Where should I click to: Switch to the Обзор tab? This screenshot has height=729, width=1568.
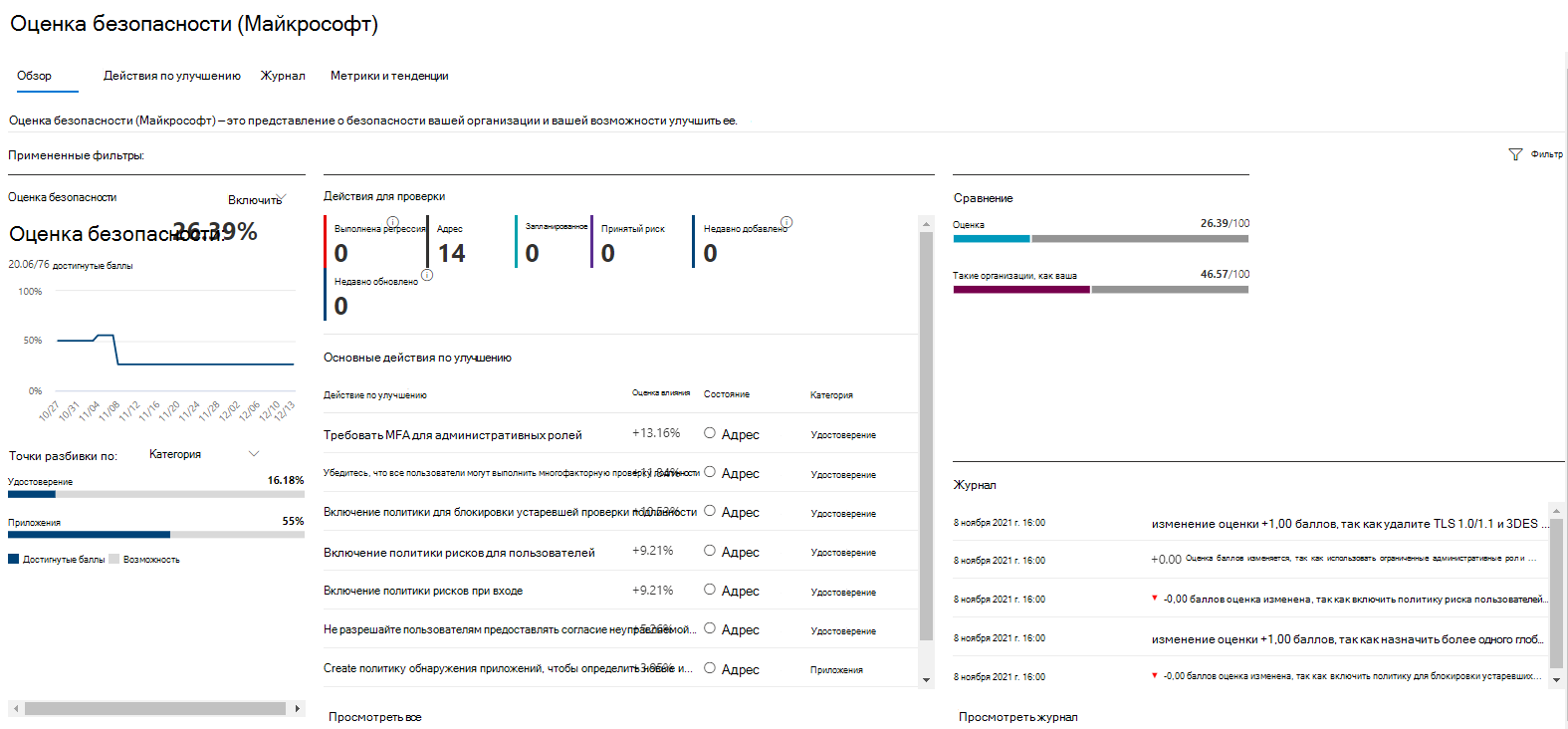point(34,76)
